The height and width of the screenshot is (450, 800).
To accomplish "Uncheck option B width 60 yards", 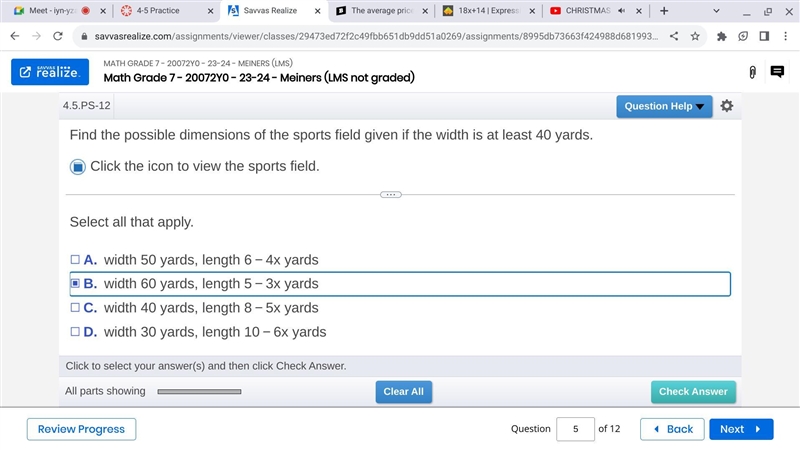I will pos(75,283).
